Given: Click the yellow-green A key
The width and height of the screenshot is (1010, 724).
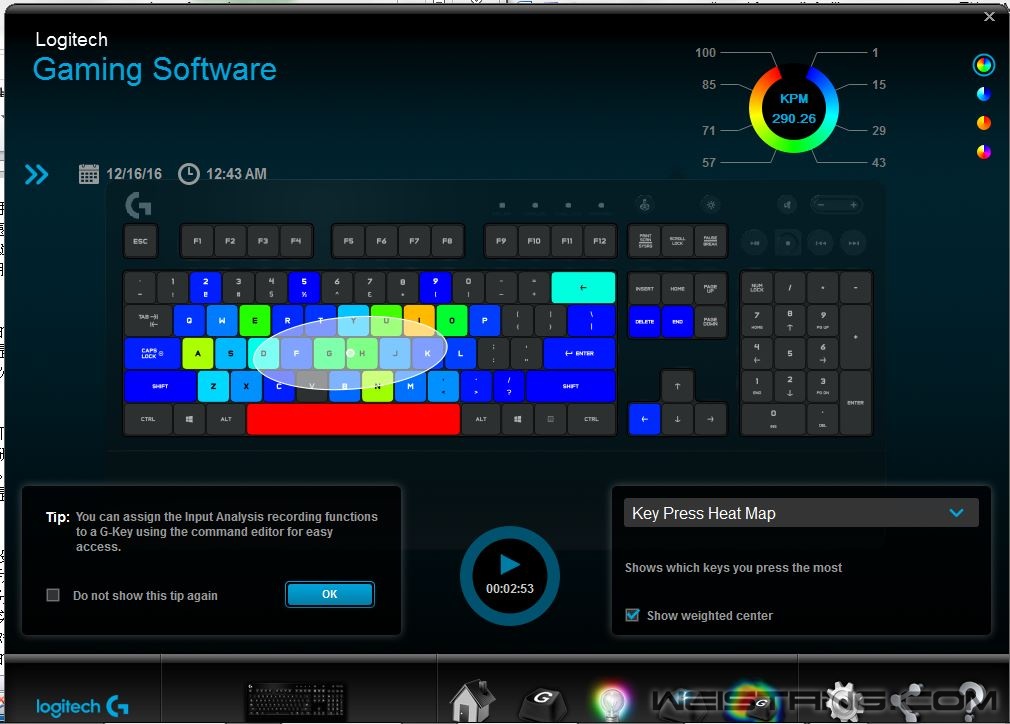Looking at the screenshot, I should (198, 354).
